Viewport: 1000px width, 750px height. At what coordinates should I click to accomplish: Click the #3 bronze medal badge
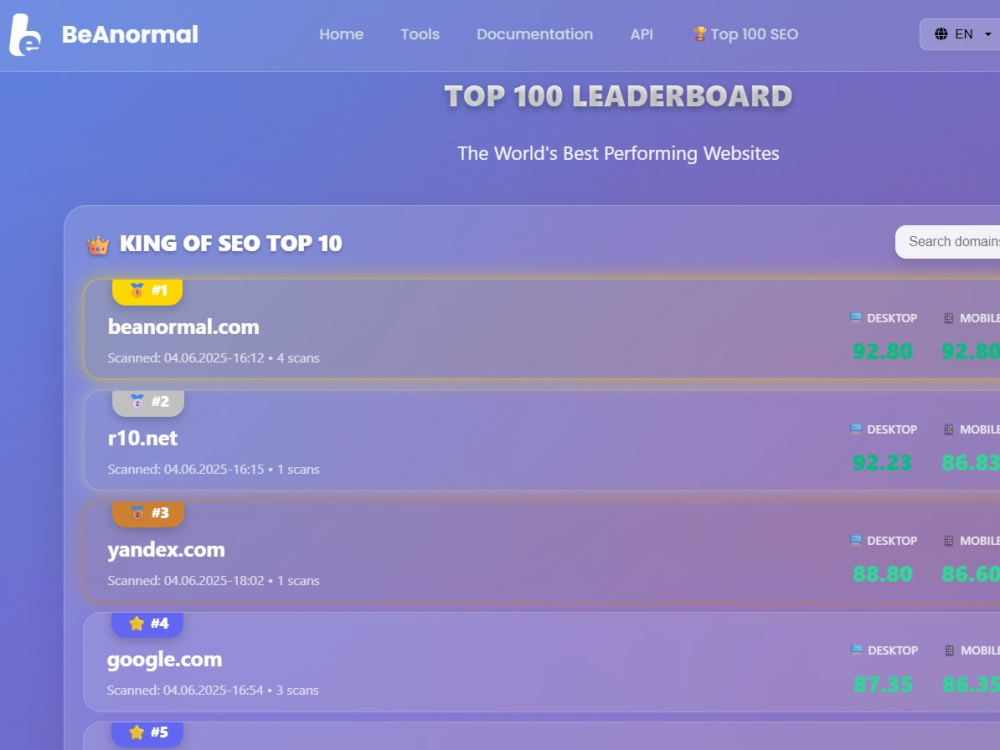pyautogui.click(x=148, y=513)
